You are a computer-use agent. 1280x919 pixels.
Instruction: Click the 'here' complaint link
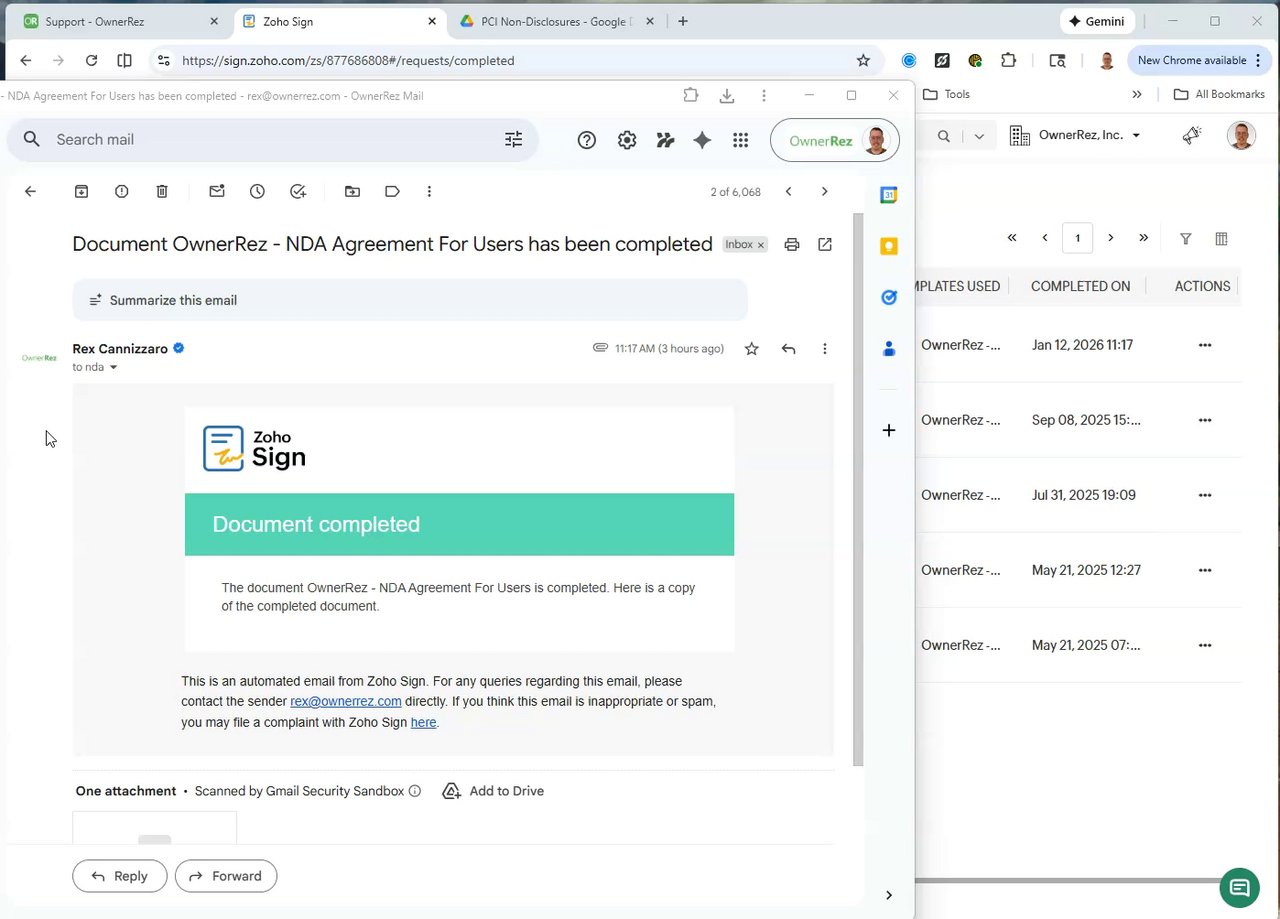[x=423, y=722]
